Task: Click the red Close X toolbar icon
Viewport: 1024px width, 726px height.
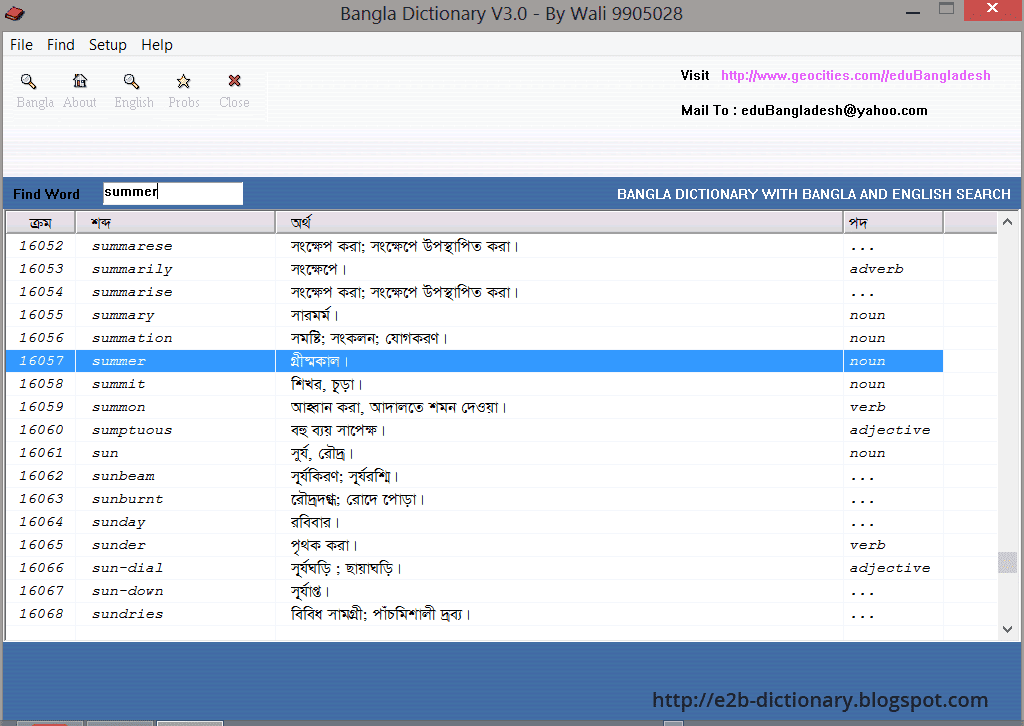Action: point(234,80)
